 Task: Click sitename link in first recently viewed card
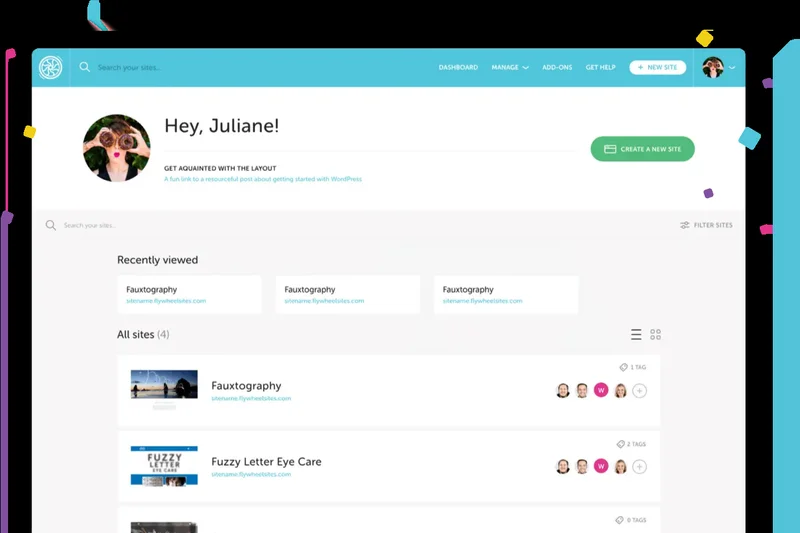(166, 301)
